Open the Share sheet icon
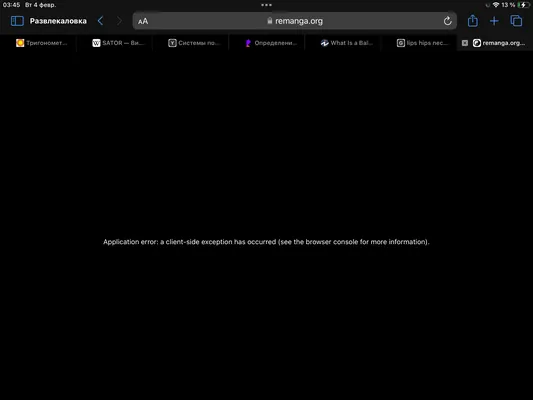 click(472, 21)
